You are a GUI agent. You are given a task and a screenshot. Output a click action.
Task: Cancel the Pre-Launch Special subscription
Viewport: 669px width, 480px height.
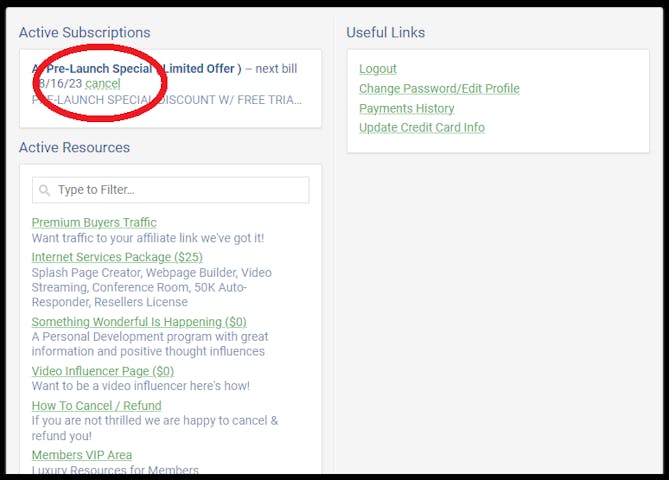click(103, 84)
